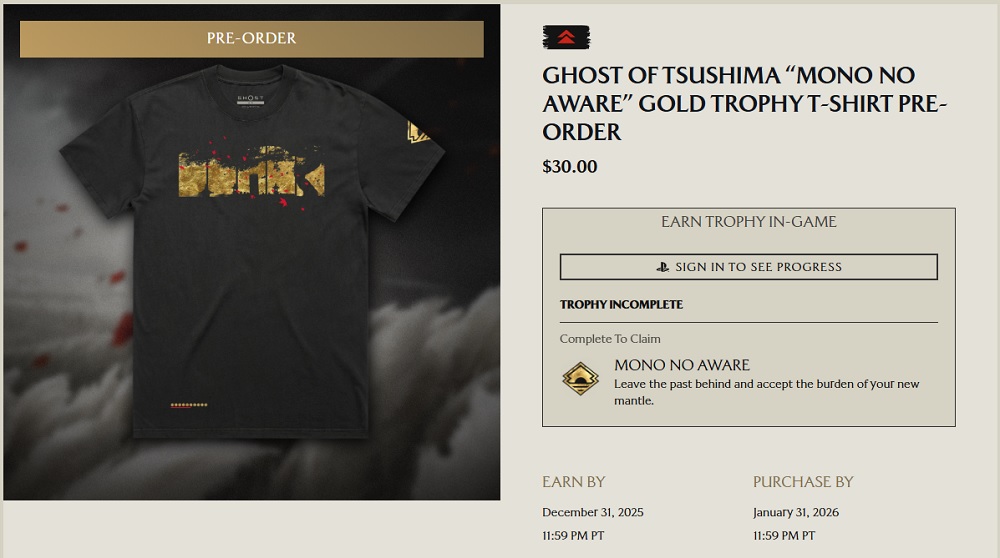Click the Earn Trophy In-Game header
The image size is (1000, 558).
748,222
